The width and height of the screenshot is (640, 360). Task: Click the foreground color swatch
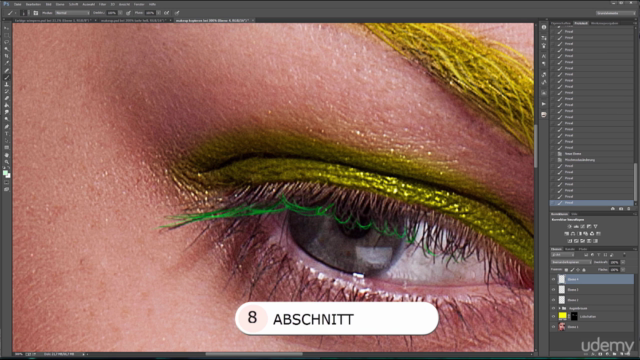click(x=5, y=173)
